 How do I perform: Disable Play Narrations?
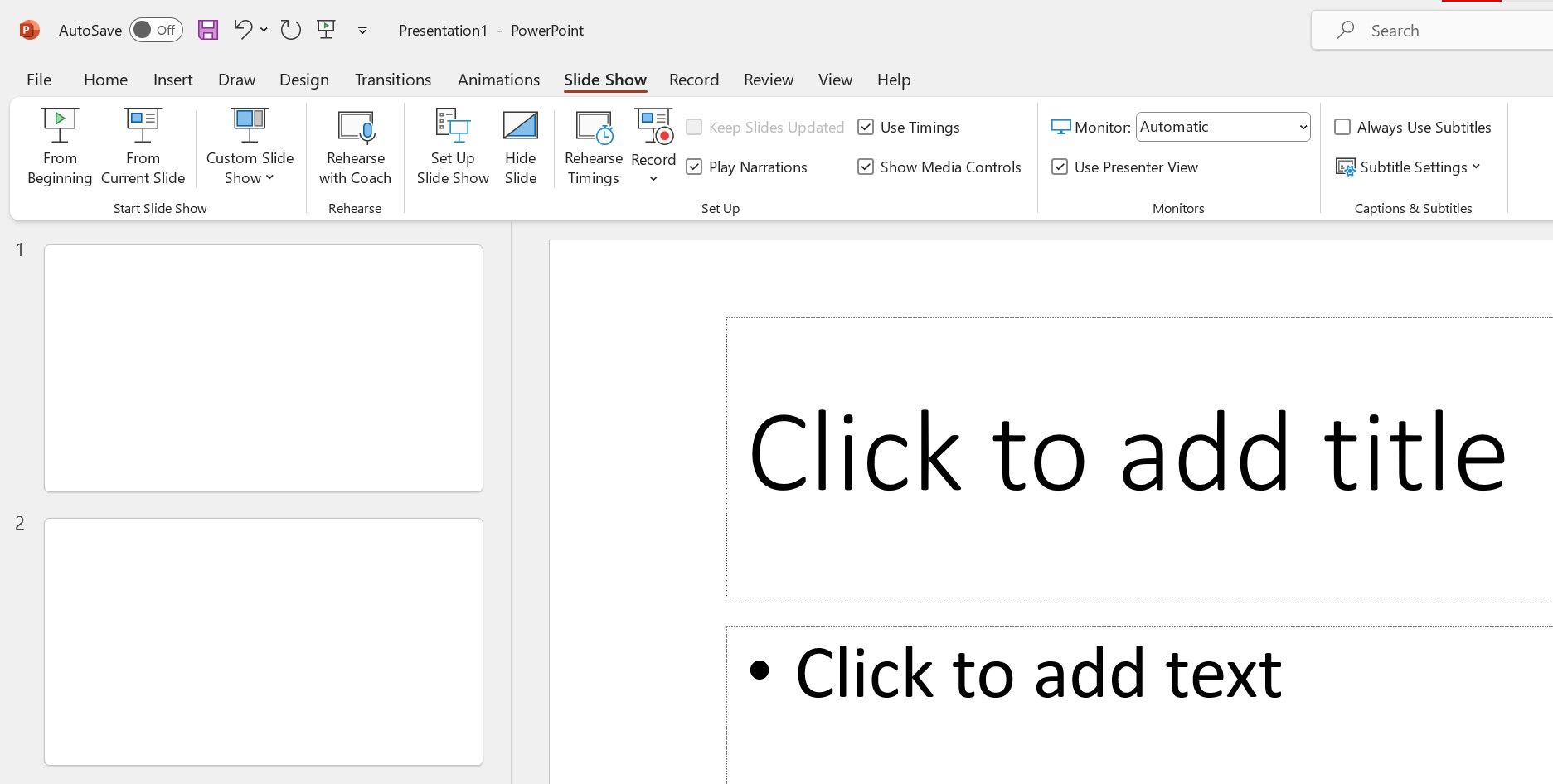pos(694,167)
